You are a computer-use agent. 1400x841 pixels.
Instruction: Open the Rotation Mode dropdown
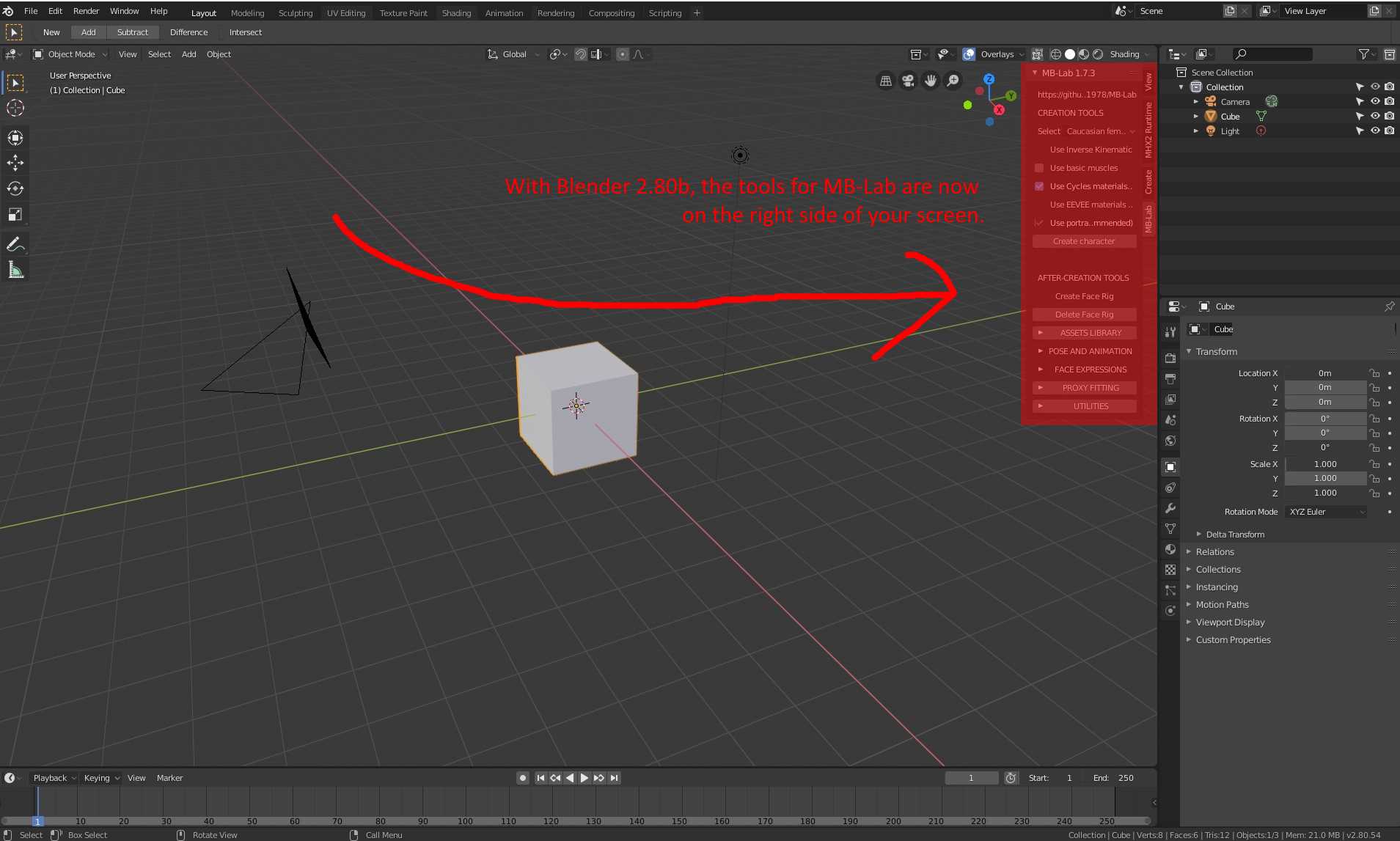[x=1324, y=511]
